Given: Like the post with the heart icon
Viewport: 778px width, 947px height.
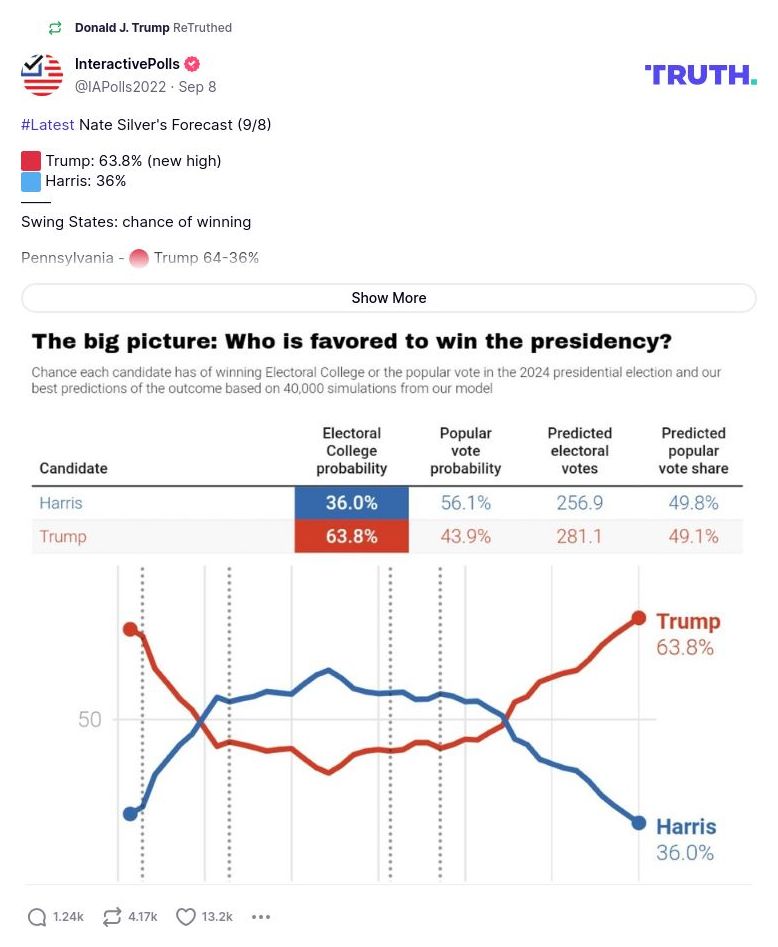Looking at the screenshot, I should click(x=185, y=916).
